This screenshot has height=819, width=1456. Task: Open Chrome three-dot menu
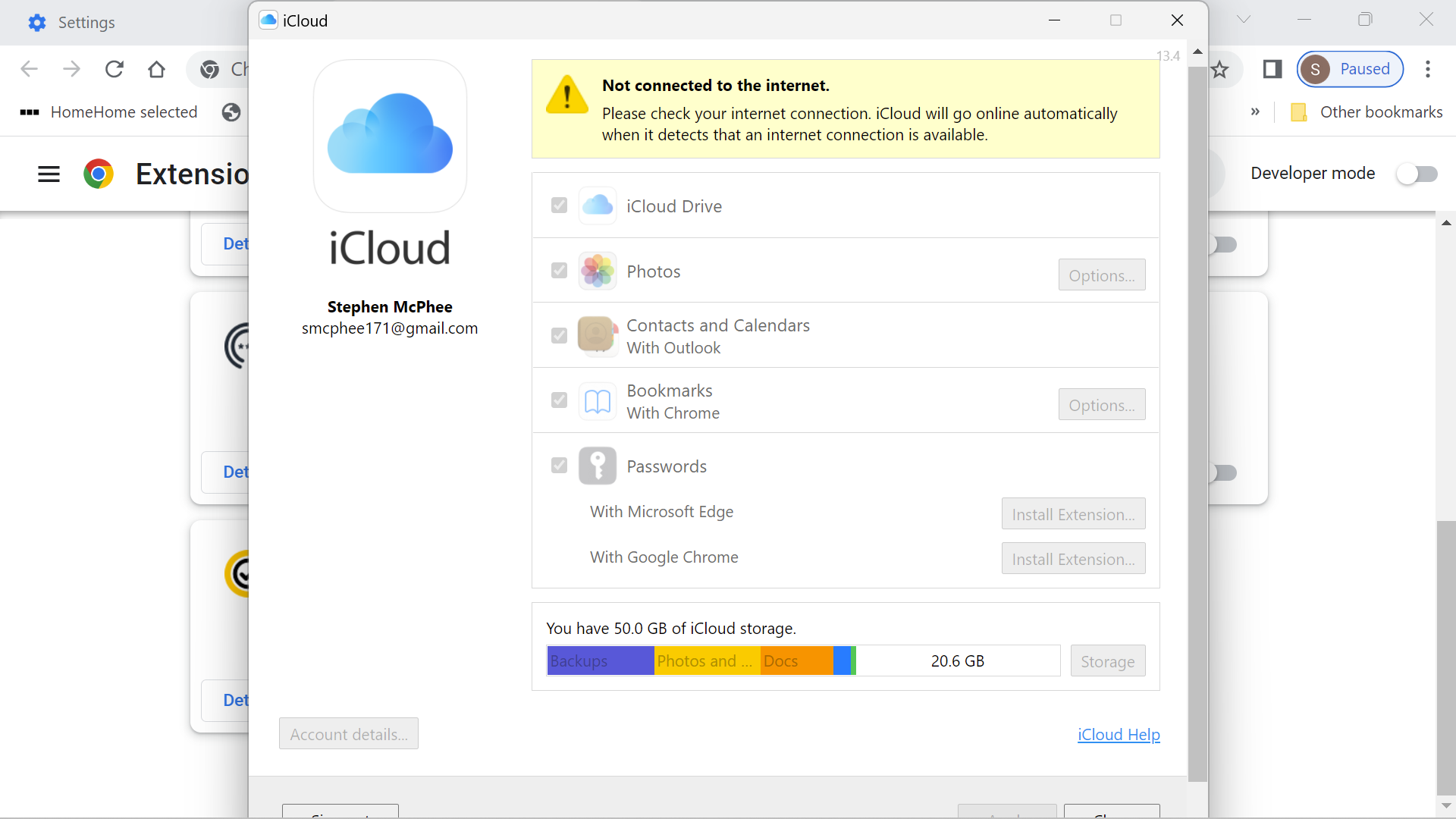coord(1427,69)
